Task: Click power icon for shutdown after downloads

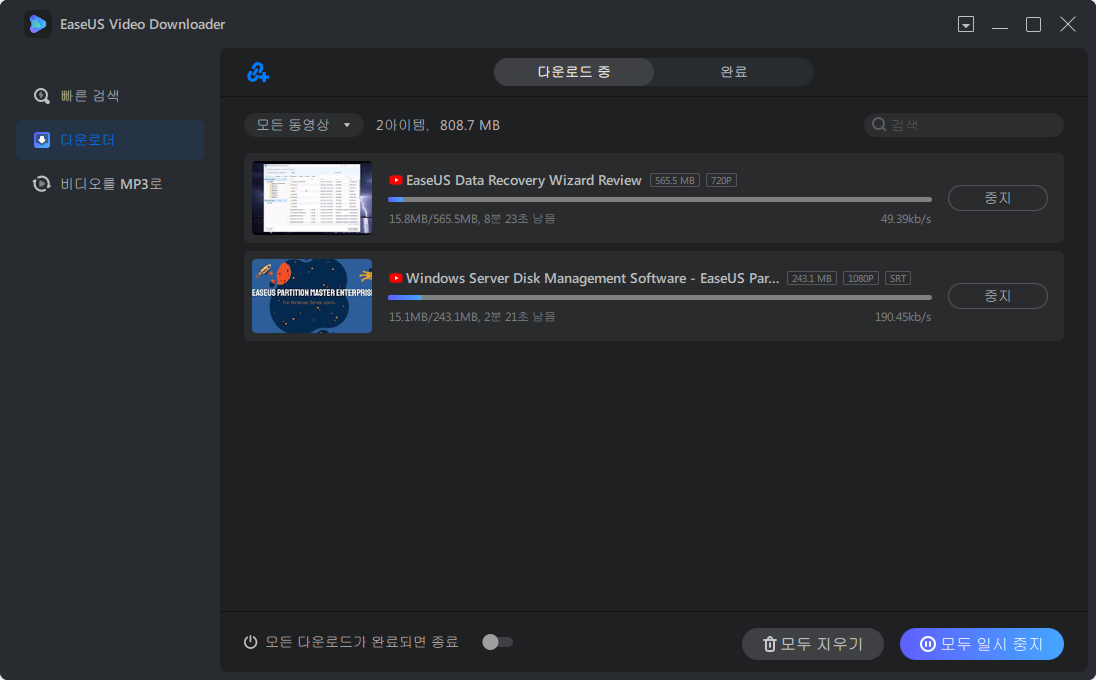Action: click(251, 642)
